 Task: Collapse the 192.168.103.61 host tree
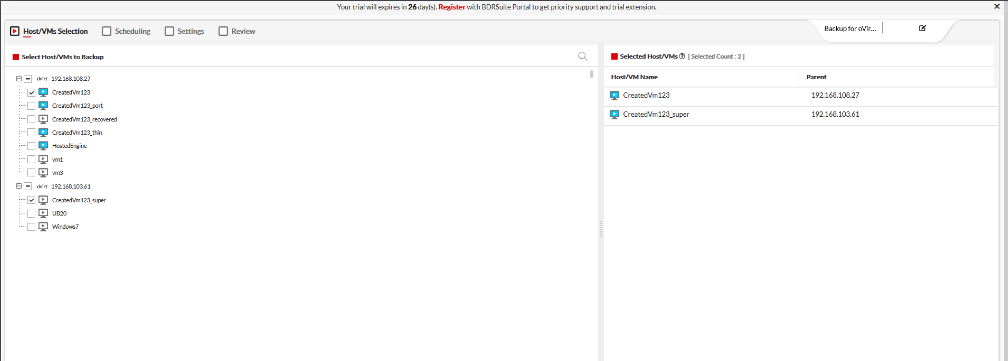pos(19,186)
